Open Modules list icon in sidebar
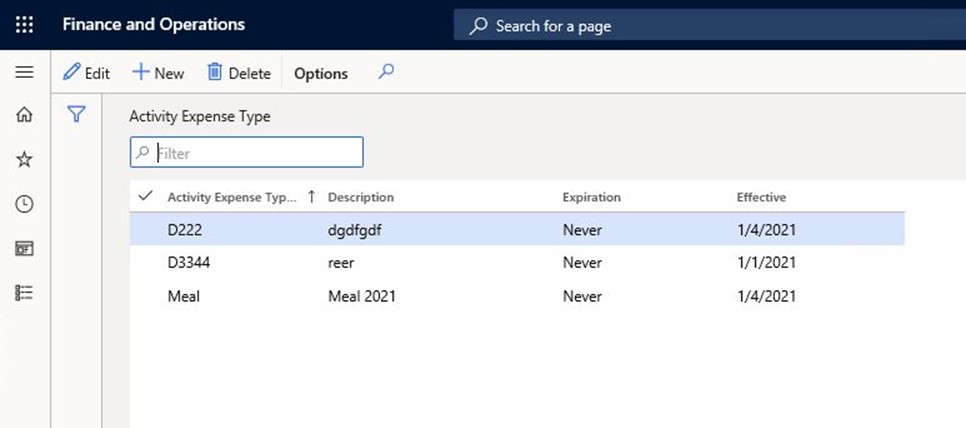The width and height of the screenshot is (966, 428). click(x=24, y=292)
